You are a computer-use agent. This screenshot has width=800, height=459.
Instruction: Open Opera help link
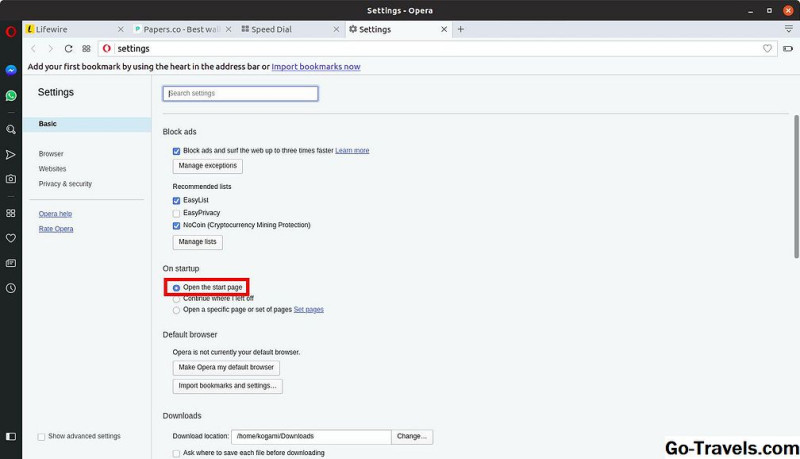pyautogui.click(x=55, y=214)
